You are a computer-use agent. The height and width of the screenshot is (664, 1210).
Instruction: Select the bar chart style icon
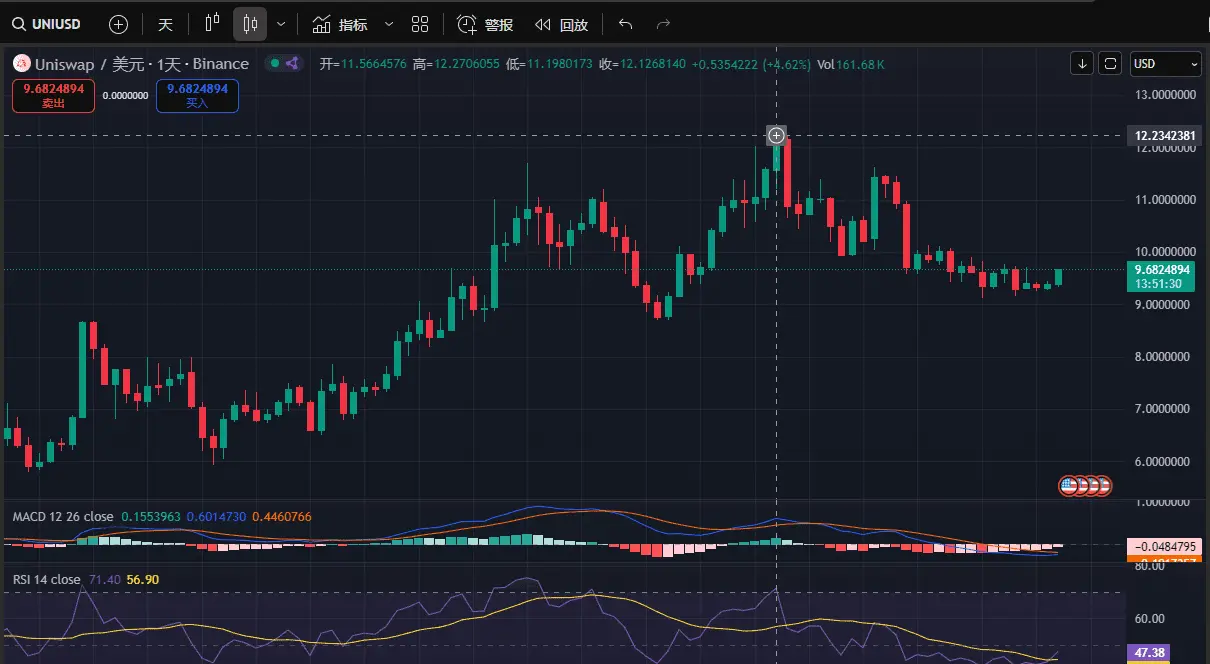tap(211, 23)
